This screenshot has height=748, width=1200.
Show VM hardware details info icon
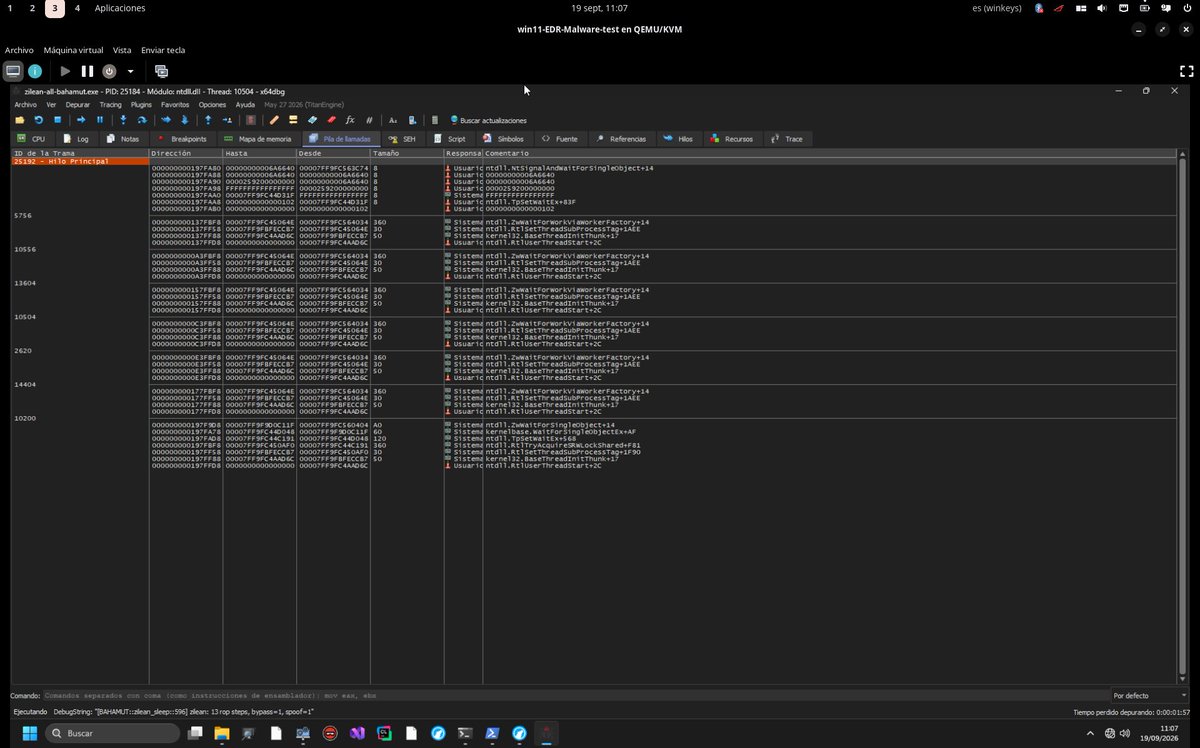[35, 71]
